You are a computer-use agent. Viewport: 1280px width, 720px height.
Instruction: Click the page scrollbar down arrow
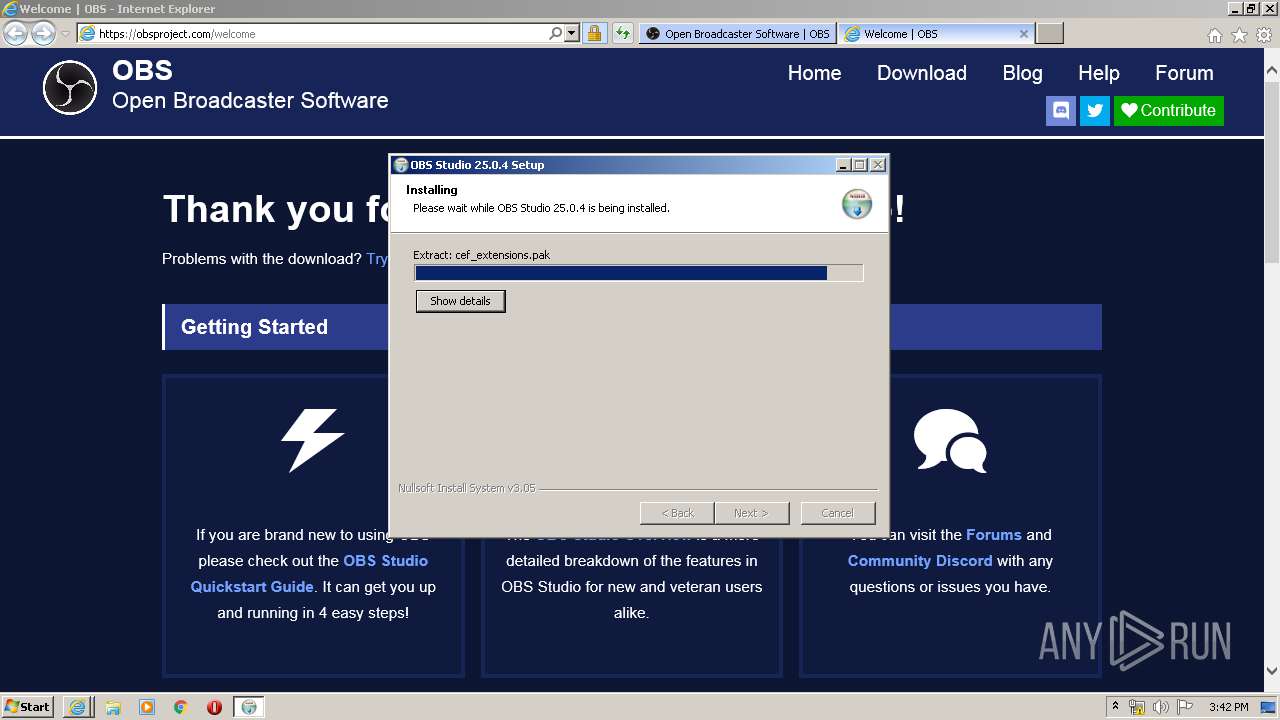pos(1272,671)
